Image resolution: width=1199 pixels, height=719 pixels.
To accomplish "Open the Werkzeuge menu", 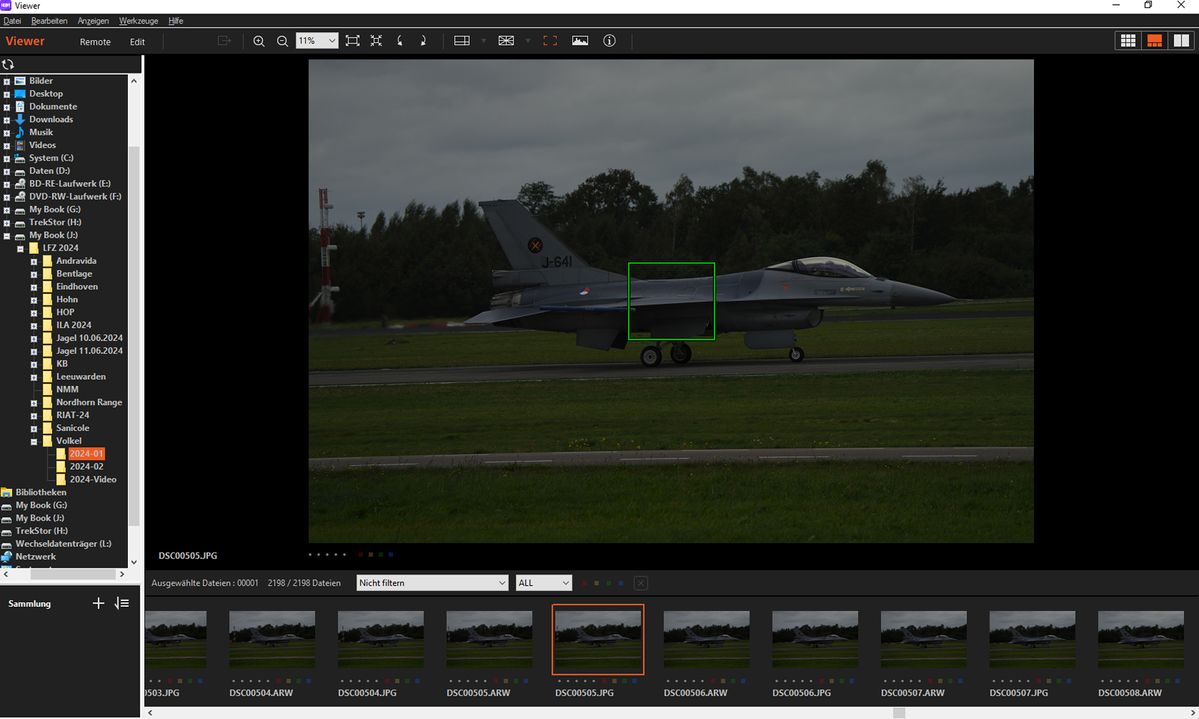I will (x=135, y=20).
